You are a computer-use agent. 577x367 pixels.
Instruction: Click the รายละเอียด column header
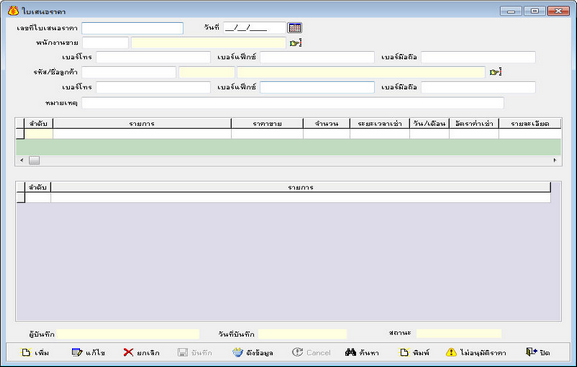click(530, 123)
